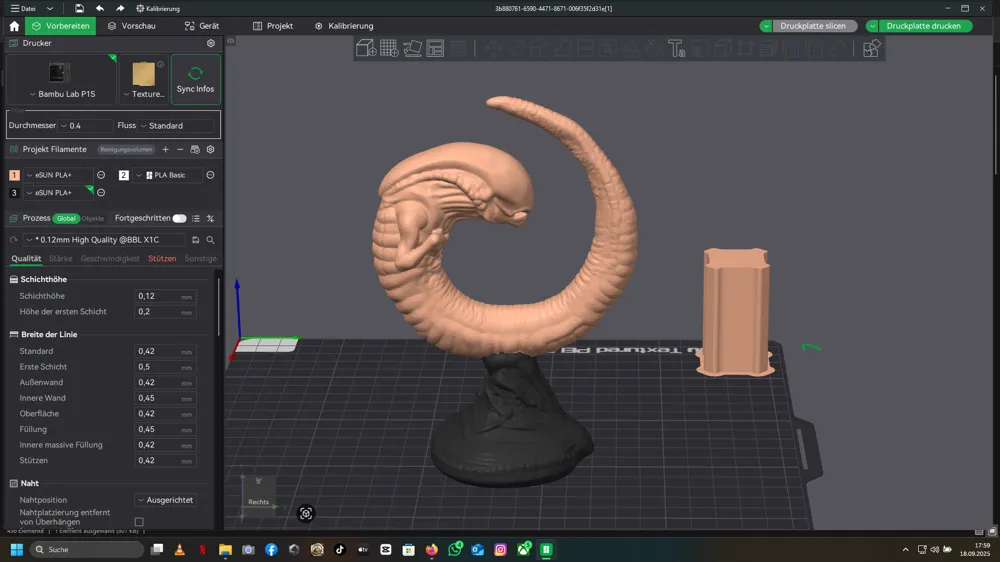Open the Sonstige settings tab
Screen dimensions: 1000x562
click(201, 258)
